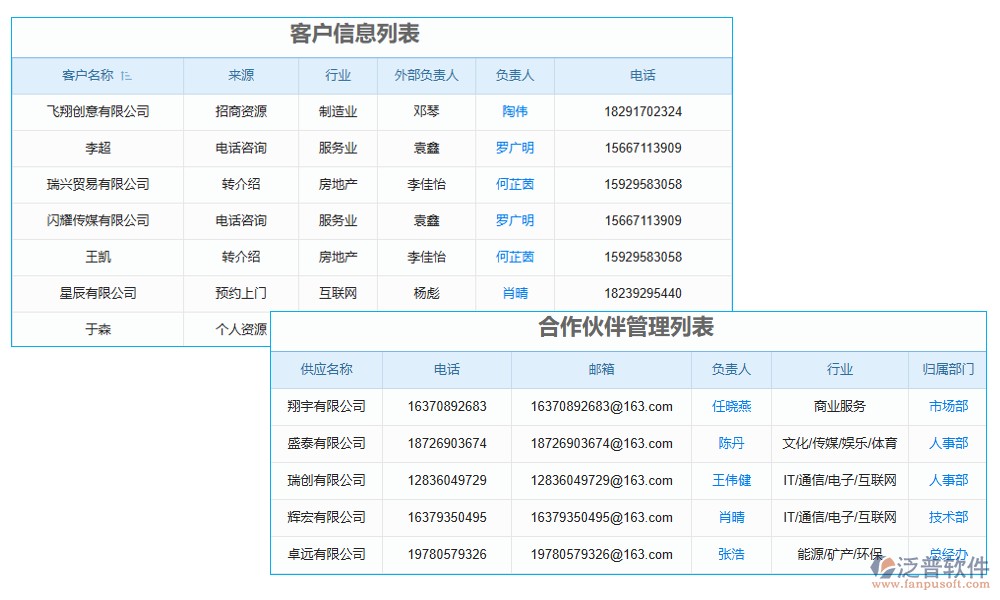Open 张浩 link in 卓远有限公司 row
1000x600 pixels.
tap(731, 554)
